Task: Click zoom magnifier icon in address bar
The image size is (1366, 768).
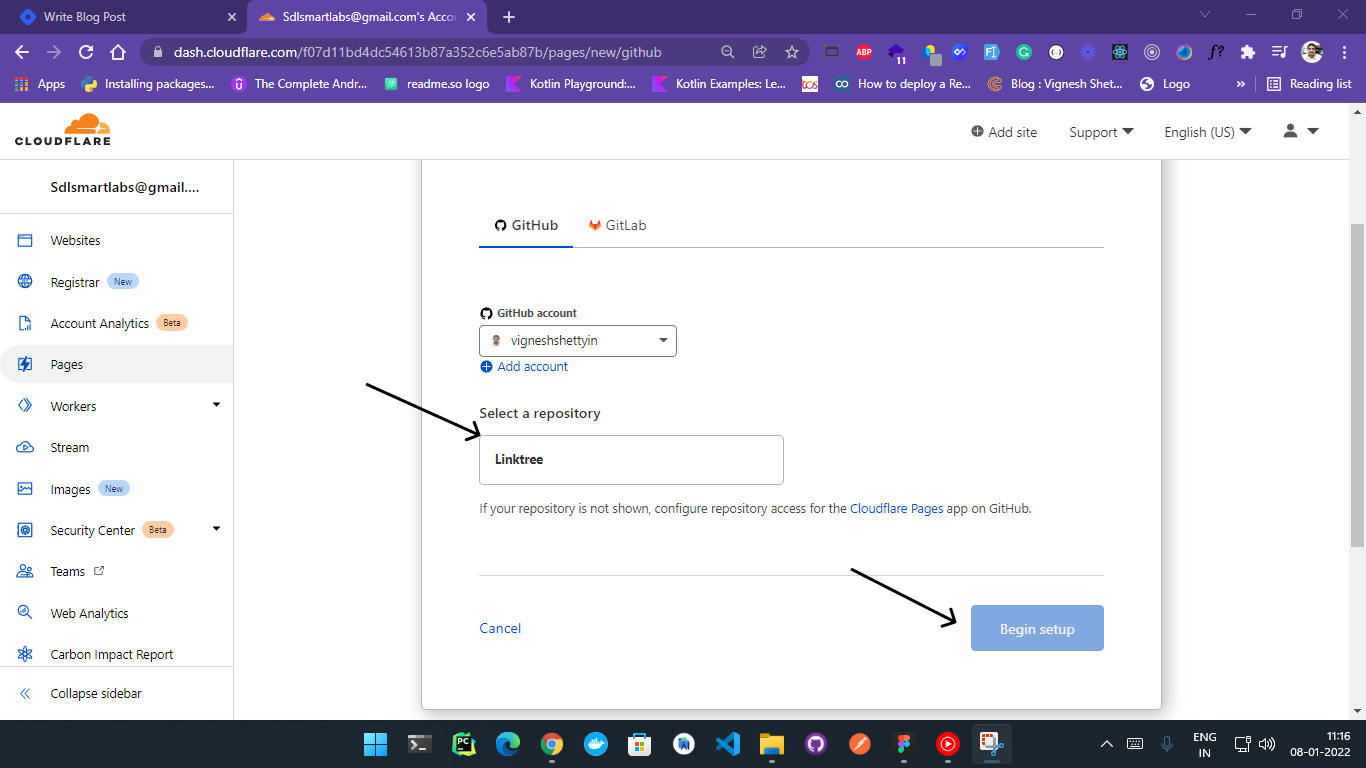Action: (x=728, y=52)
